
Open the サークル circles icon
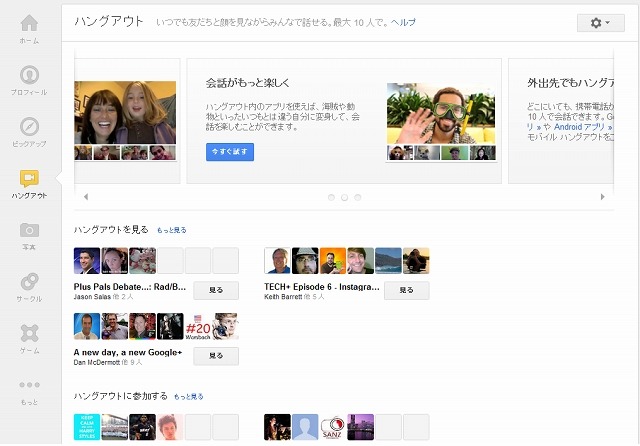pos(29,282)
